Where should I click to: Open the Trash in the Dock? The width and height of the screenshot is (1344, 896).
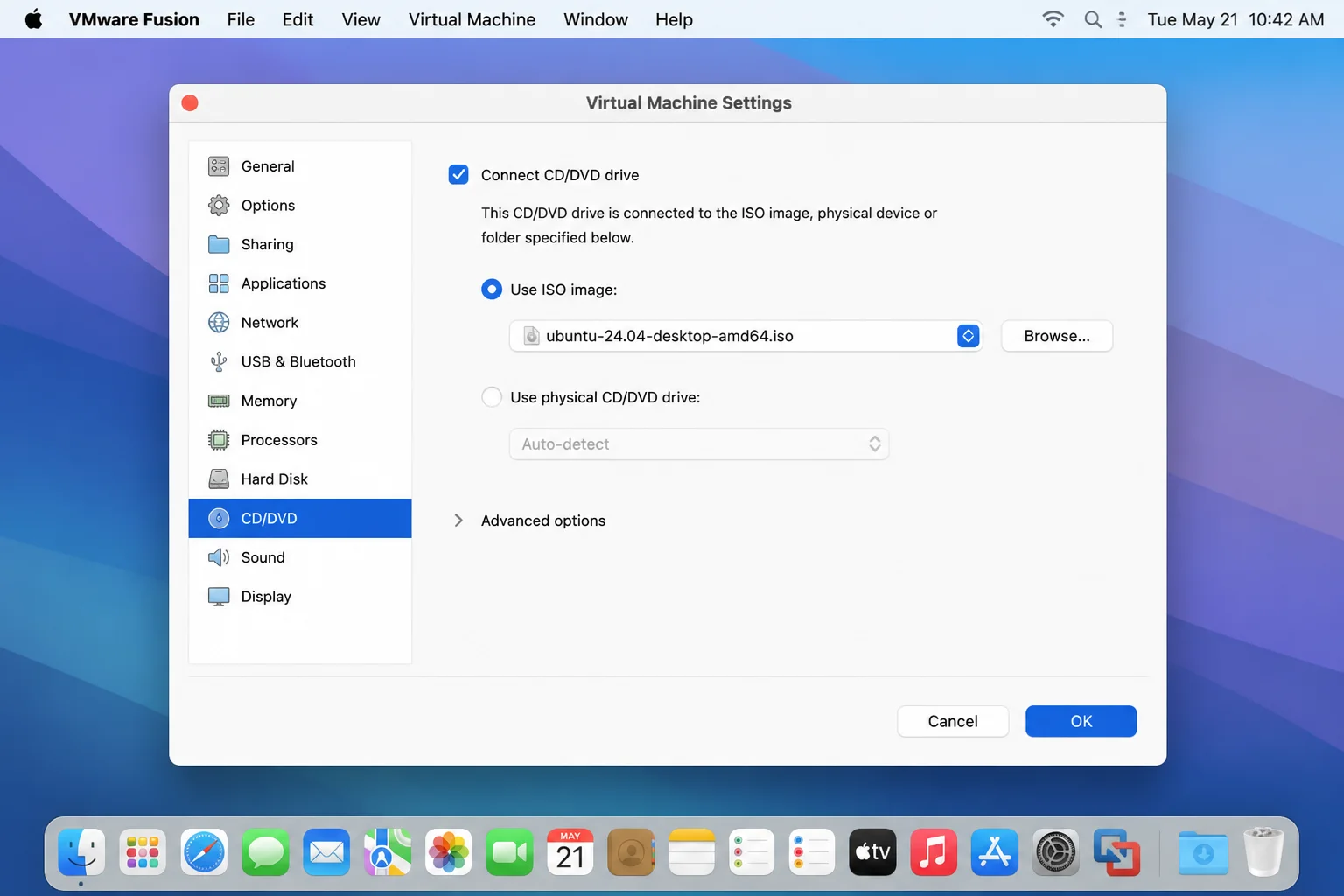1263,852
